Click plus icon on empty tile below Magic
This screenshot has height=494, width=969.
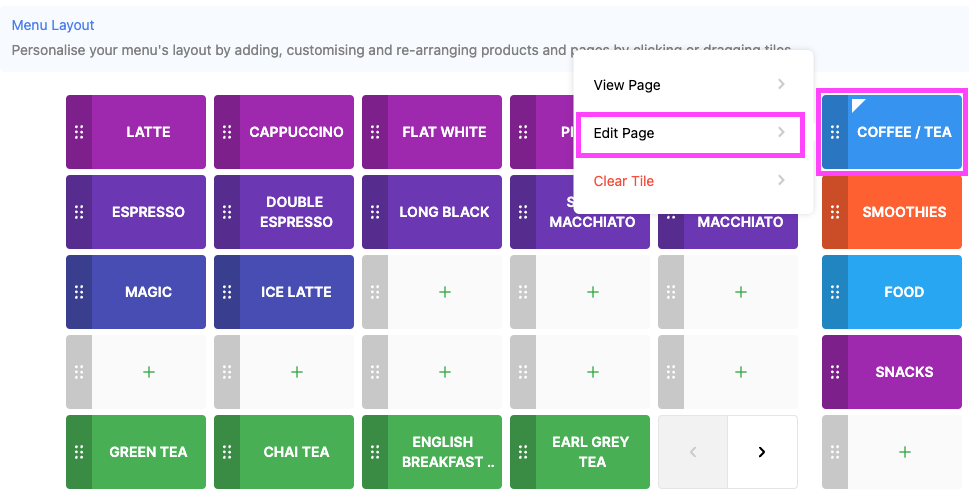149,372
